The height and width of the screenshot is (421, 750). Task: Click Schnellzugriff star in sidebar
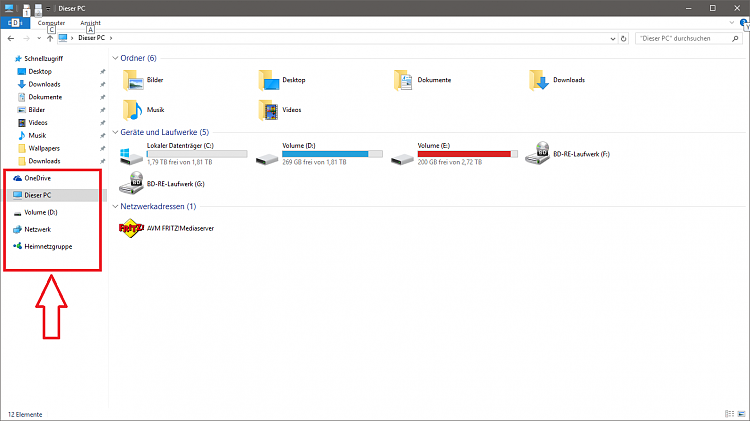click(18, 58)
